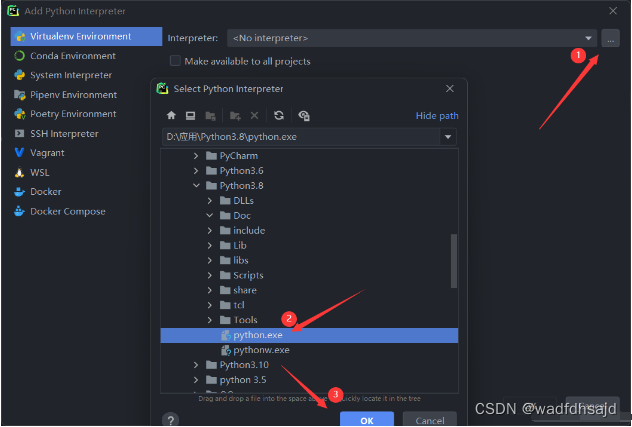Click the project directory toolbar icon

[210, 116]
